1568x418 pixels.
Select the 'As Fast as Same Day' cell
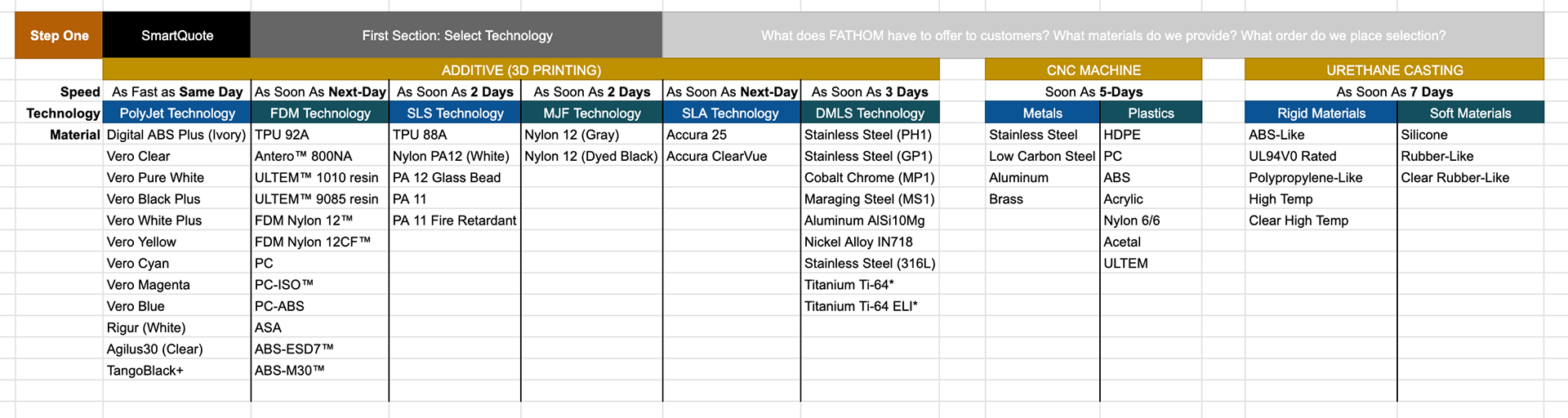point(177,91)
